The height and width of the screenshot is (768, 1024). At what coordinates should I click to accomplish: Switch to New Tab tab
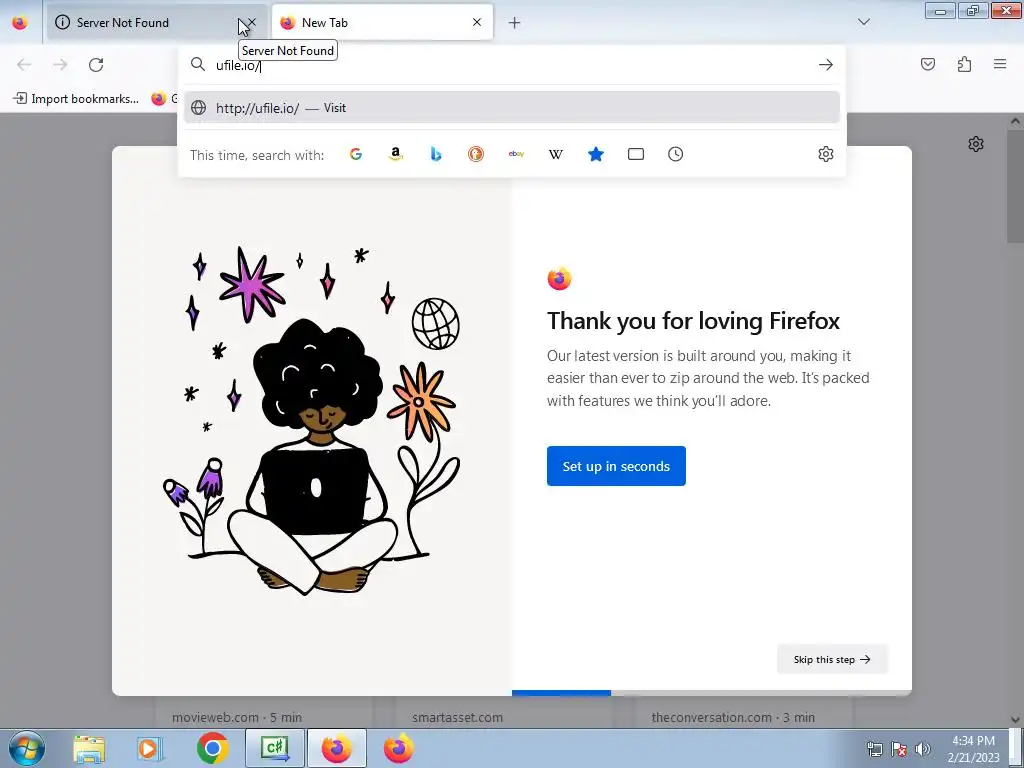tap(382, 22)
